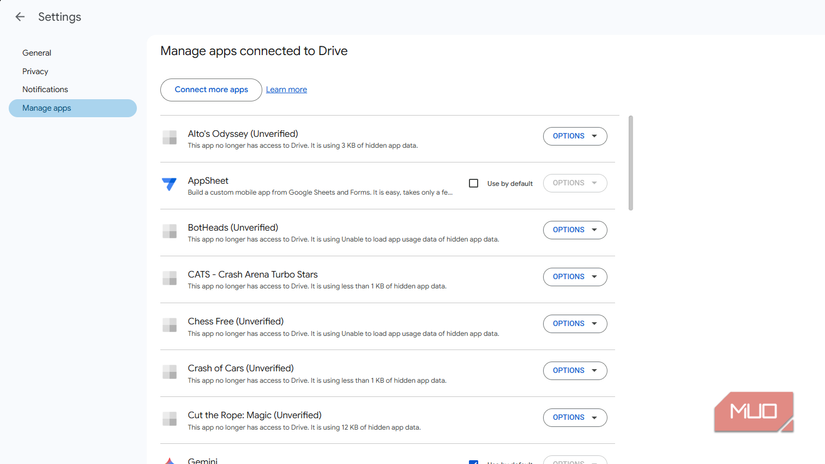
Task: Click Cut the Rope: Magic placeholder icon
Action: pyautogui.click(x=169, y=419)
